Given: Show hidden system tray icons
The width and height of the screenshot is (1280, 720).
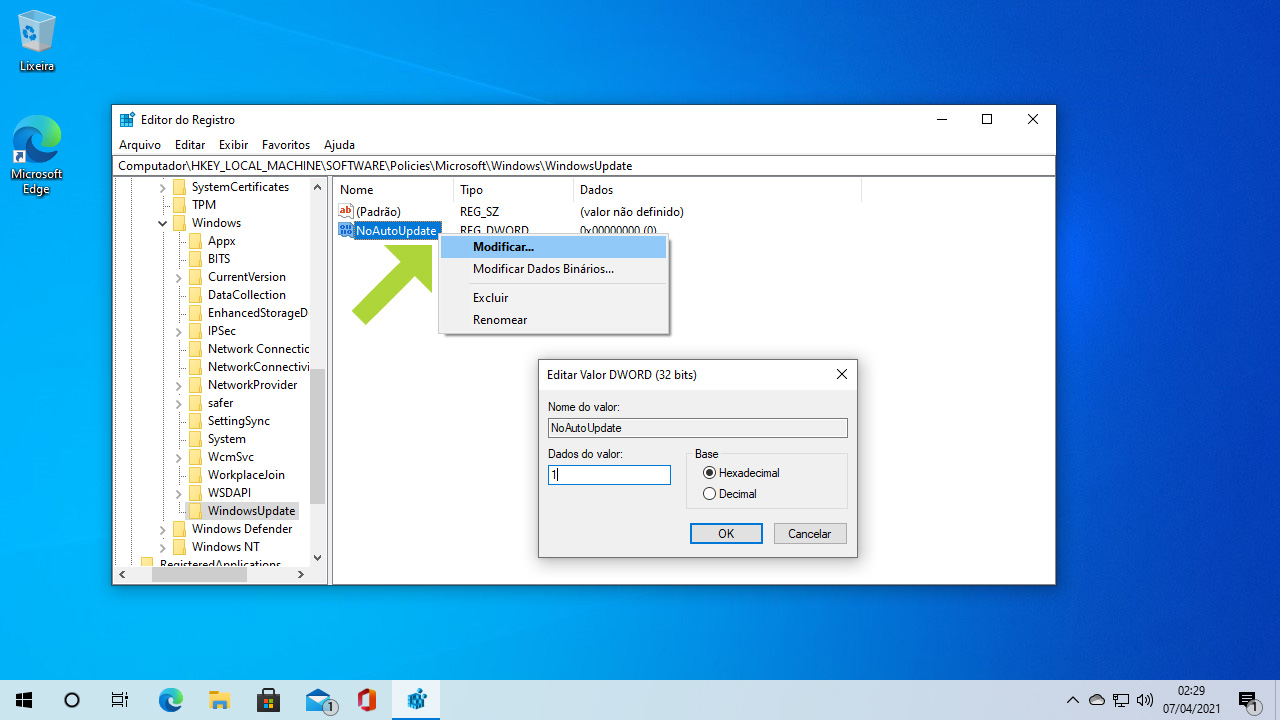Looking at the screenshot, I should pyautogui.click(x=1073, y=700).
